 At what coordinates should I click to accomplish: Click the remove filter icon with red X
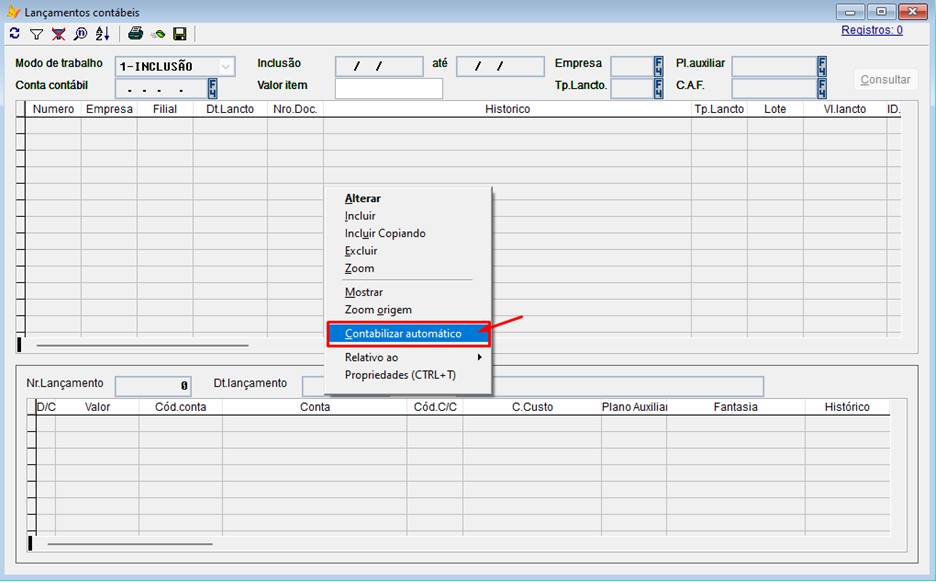tap(58, 34)
